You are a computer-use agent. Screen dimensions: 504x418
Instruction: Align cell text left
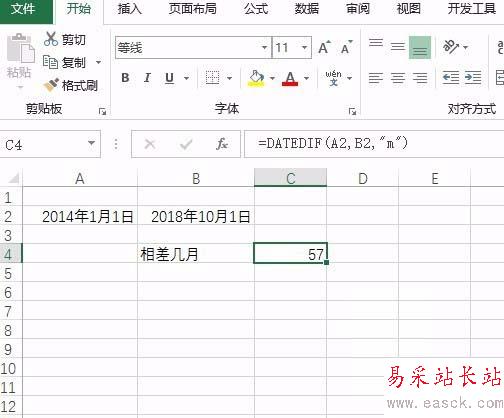[x=376, y=78]
